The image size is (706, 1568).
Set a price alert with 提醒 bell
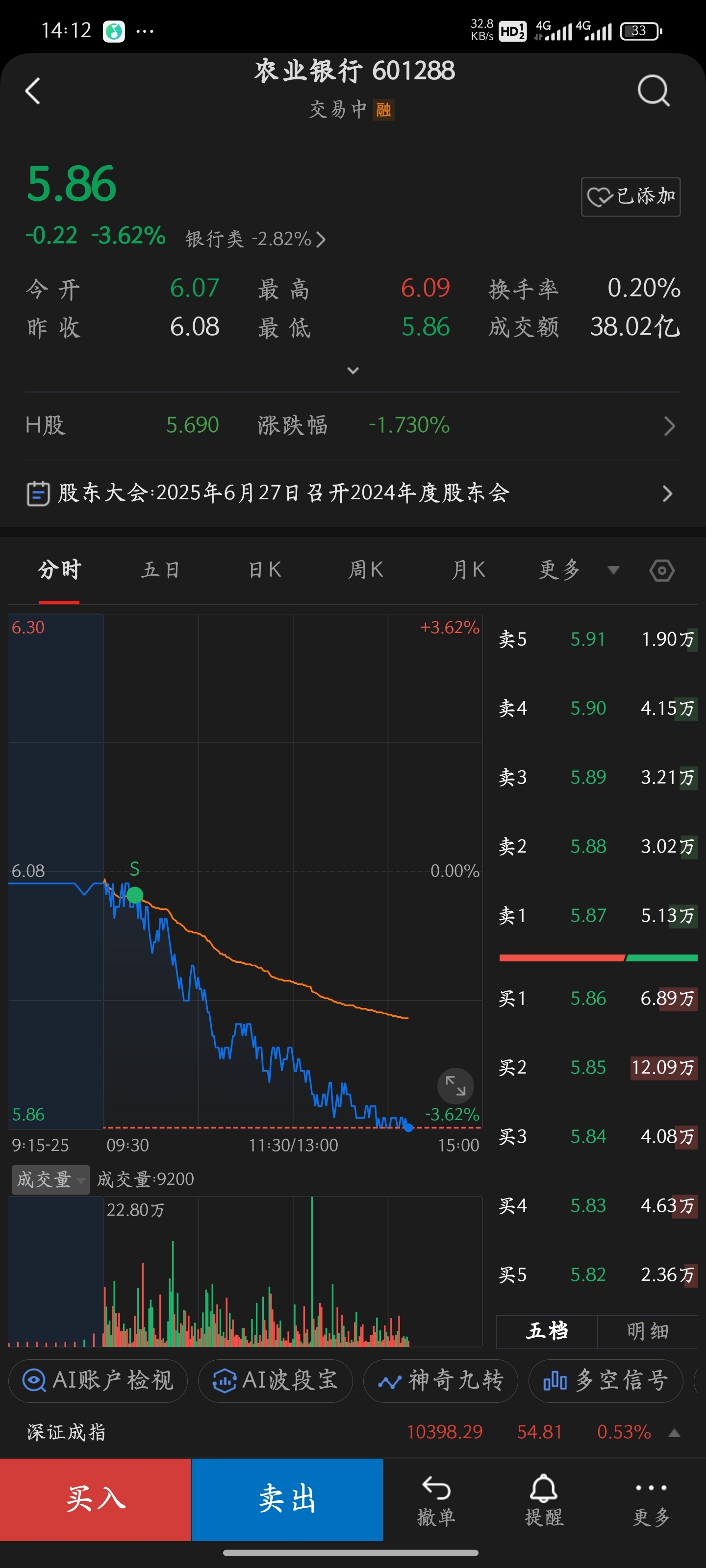click(543, 1501)
